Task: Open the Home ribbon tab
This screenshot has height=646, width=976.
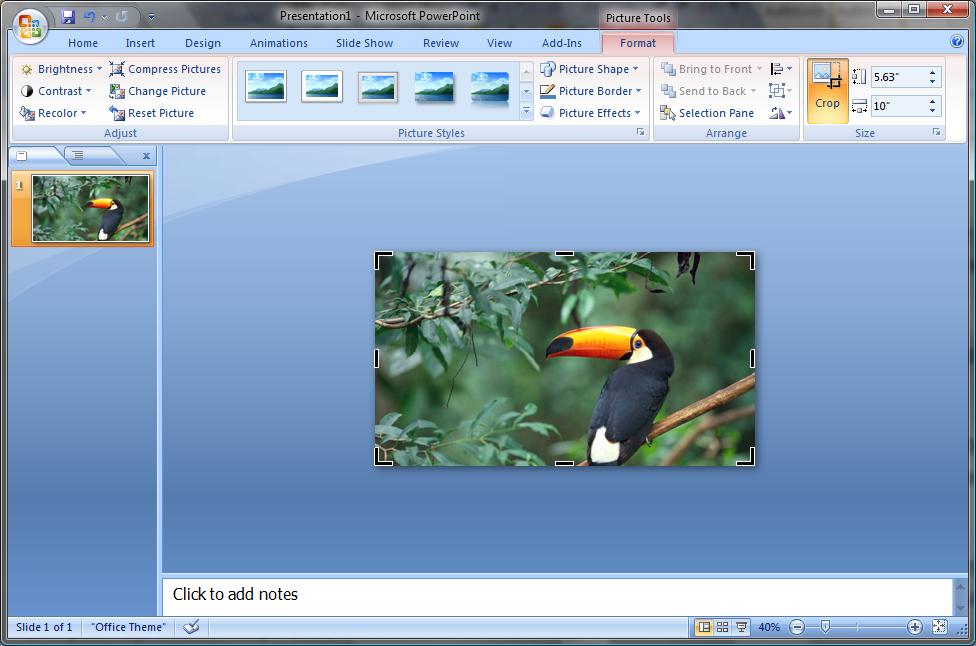Action: 83,43
